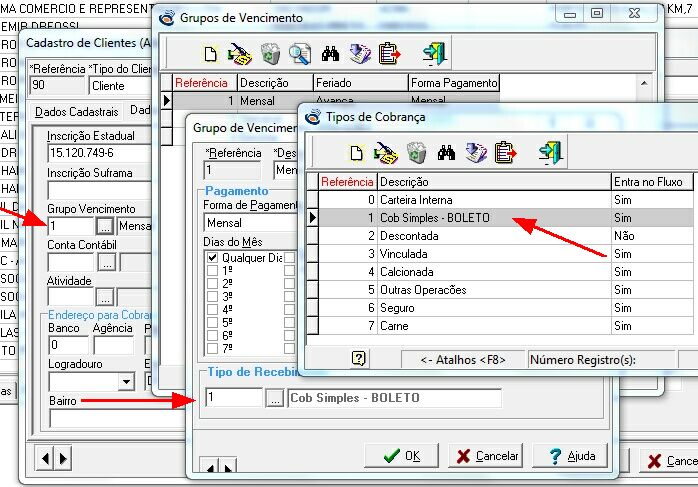Image resolution: width=698 pixels, height=487 pixels.
Task: Click scroll up arrow in Grupos de Vencimento grid
Action: click(x=644, y=83)
